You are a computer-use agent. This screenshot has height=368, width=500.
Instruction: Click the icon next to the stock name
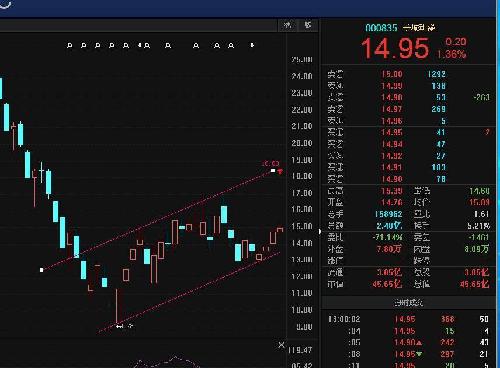click(x=431, y=28)
